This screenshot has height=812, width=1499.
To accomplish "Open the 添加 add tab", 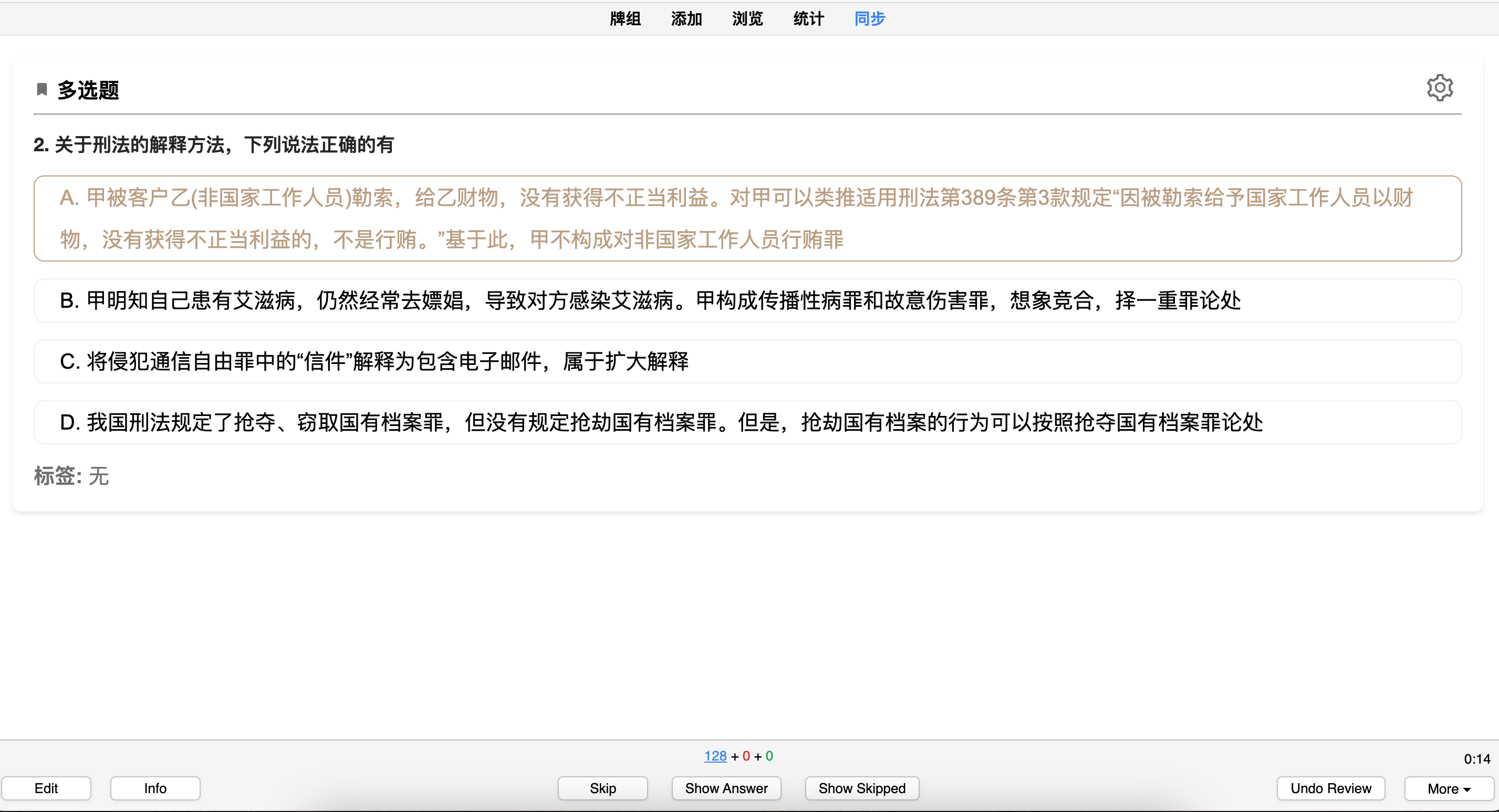I will 686,18.
